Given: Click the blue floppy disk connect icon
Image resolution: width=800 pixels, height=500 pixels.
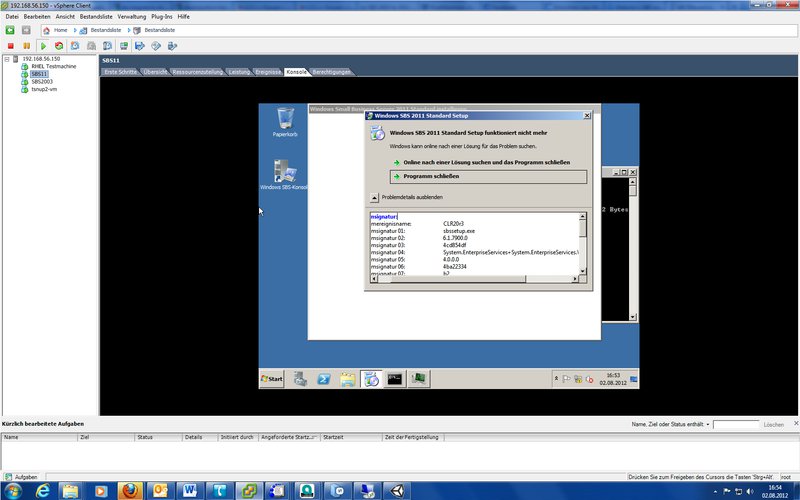Looking at the screenshot, I should 140,46.
